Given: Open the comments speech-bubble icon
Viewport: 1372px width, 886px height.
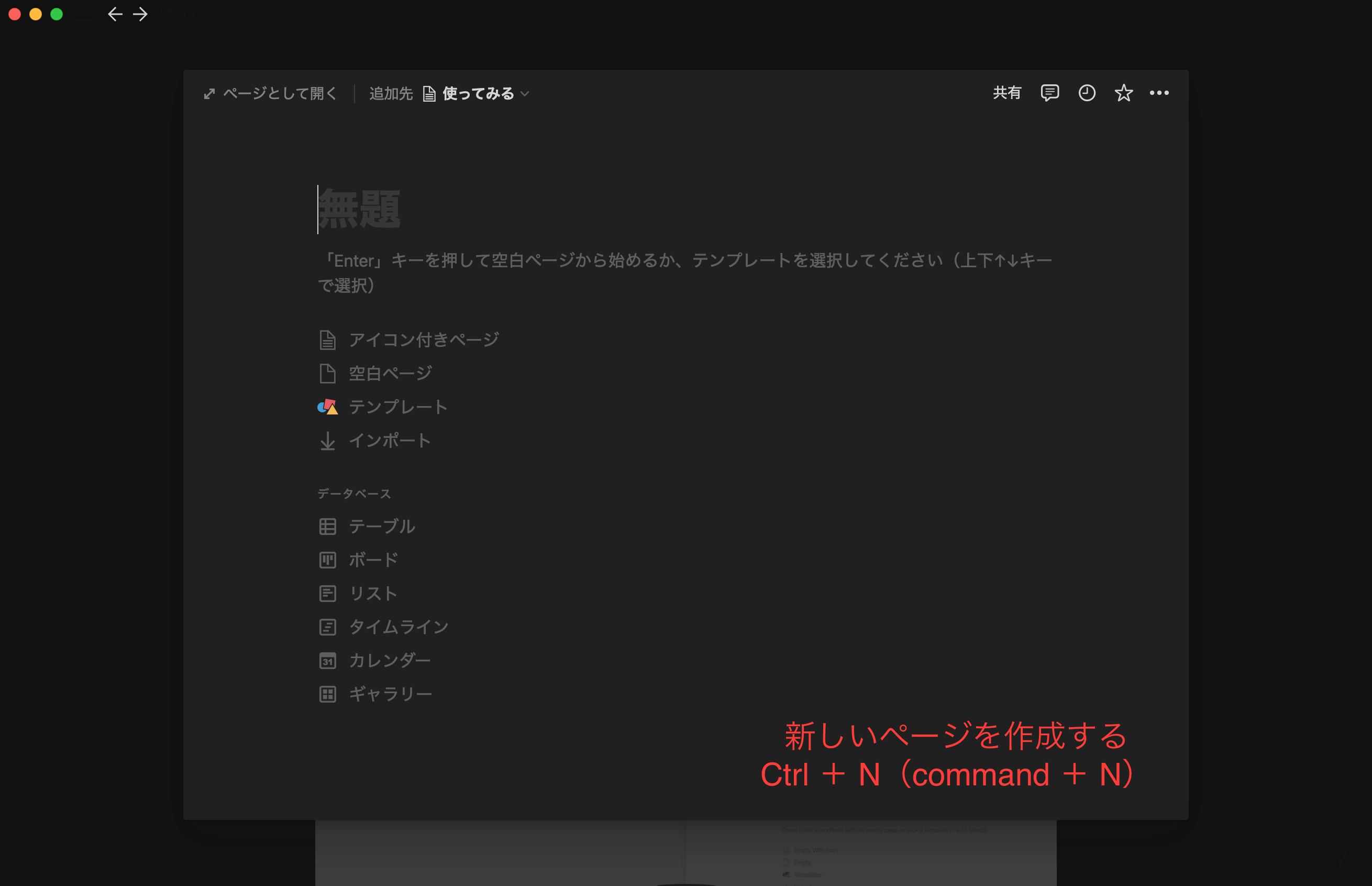Looking at the screenshot, I should 1049,93.
